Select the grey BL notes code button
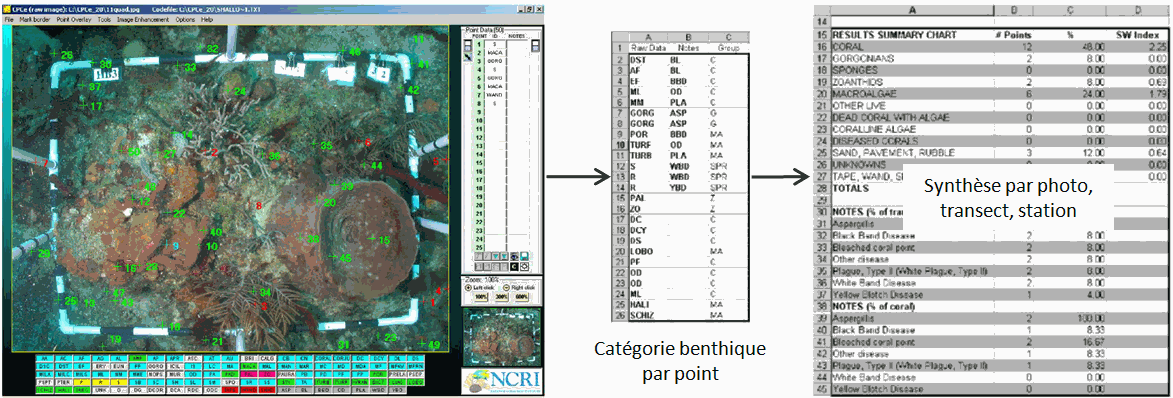The image size is (1173, 398). [x=304, y=390]
